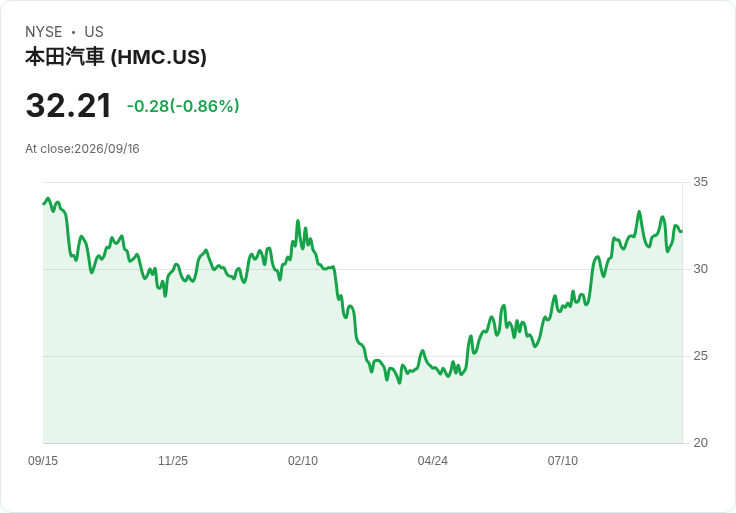Click the price spike peak near 02/10
The width and height of the screenshot is (736, 513).
(x=298, y=221)
